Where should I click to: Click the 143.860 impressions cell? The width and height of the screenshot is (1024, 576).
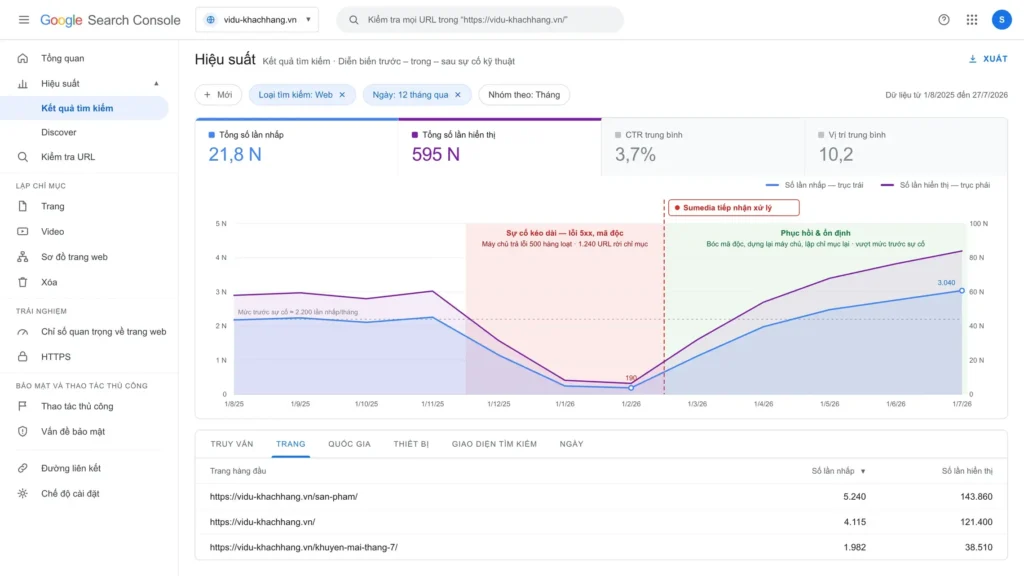pos(976,496)
